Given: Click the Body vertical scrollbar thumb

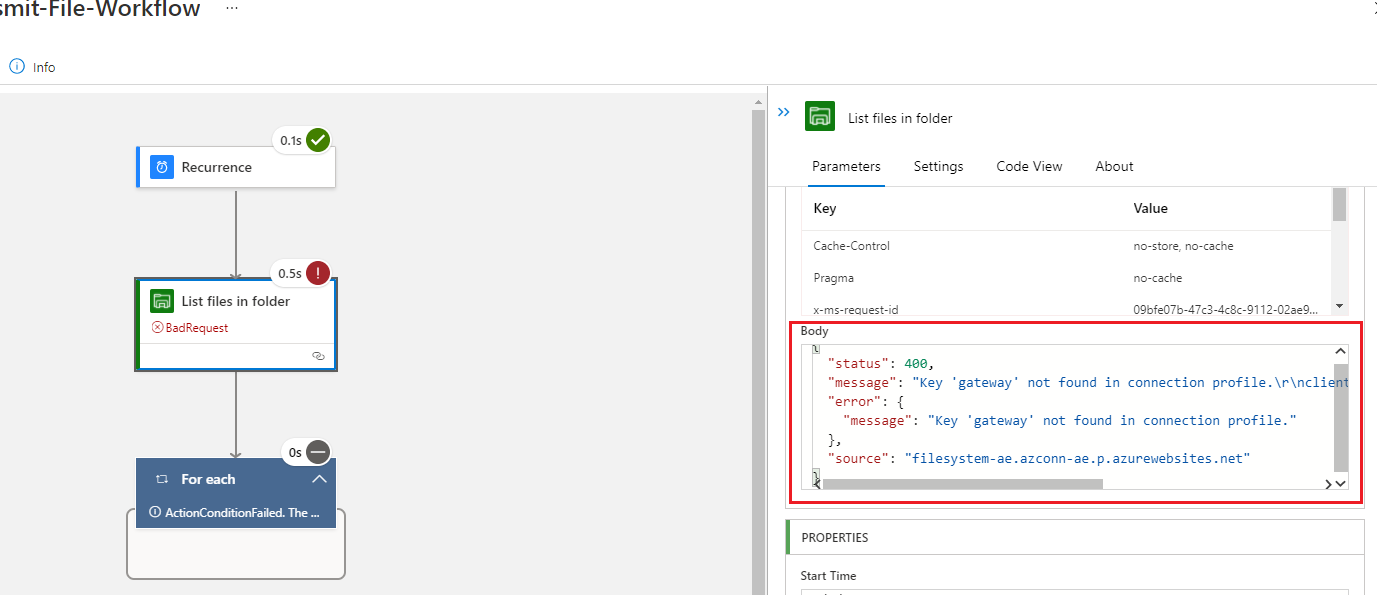Looking at the screenshot, I should (x=1341, y=417).
